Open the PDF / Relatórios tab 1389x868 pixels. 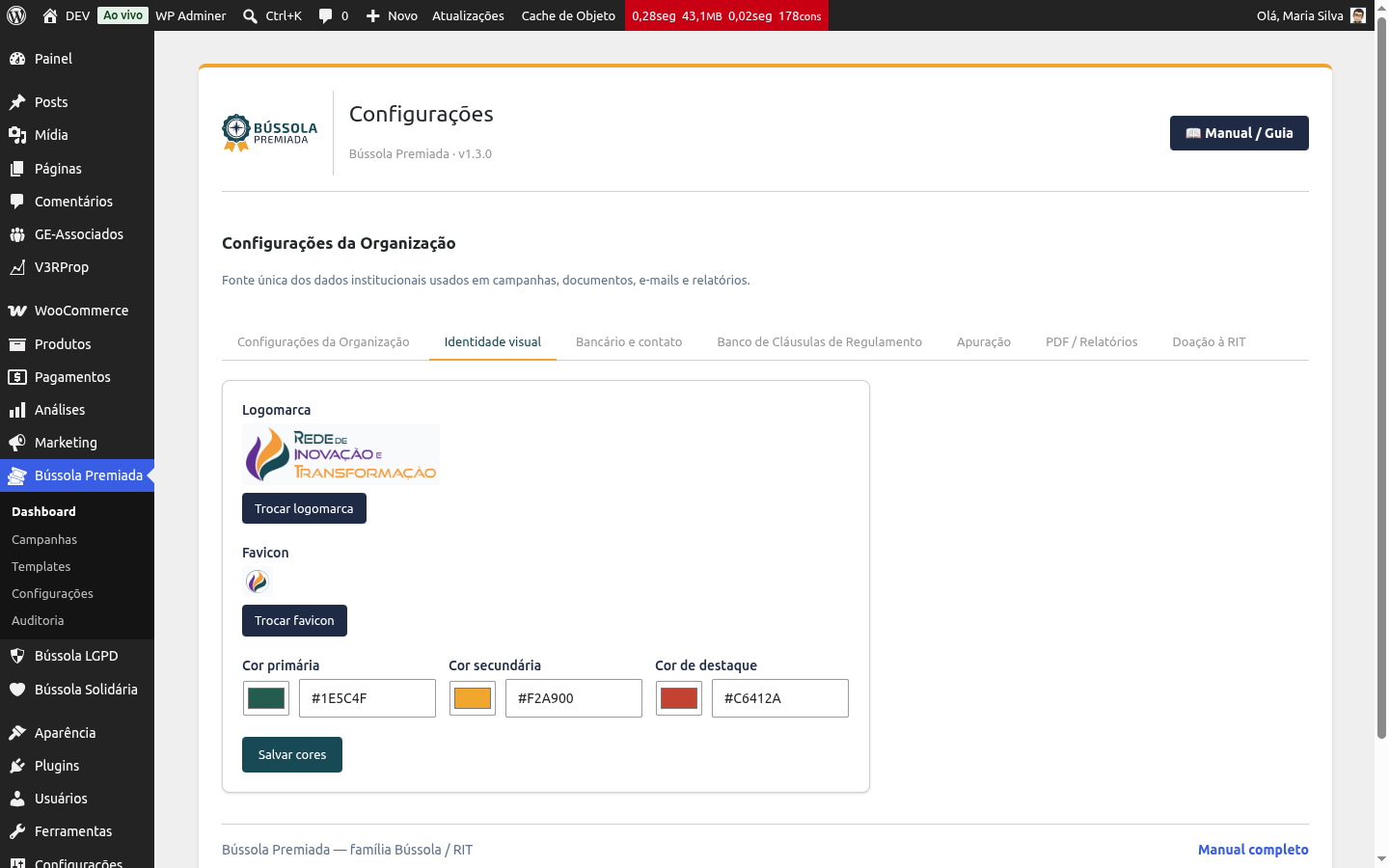point(1092,342)
